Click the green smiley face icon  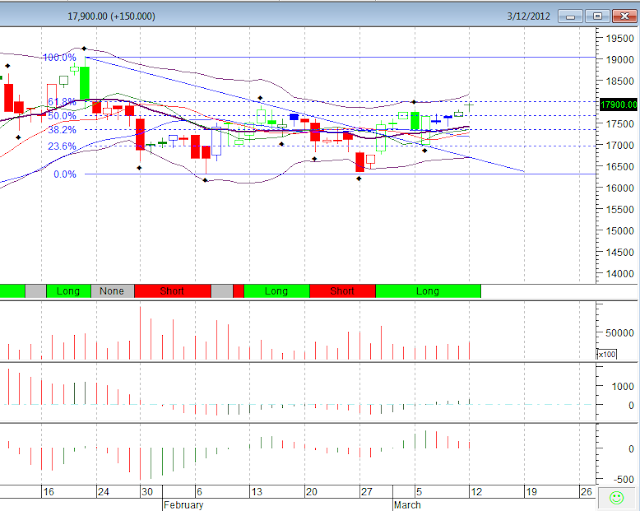pos(616,498)
